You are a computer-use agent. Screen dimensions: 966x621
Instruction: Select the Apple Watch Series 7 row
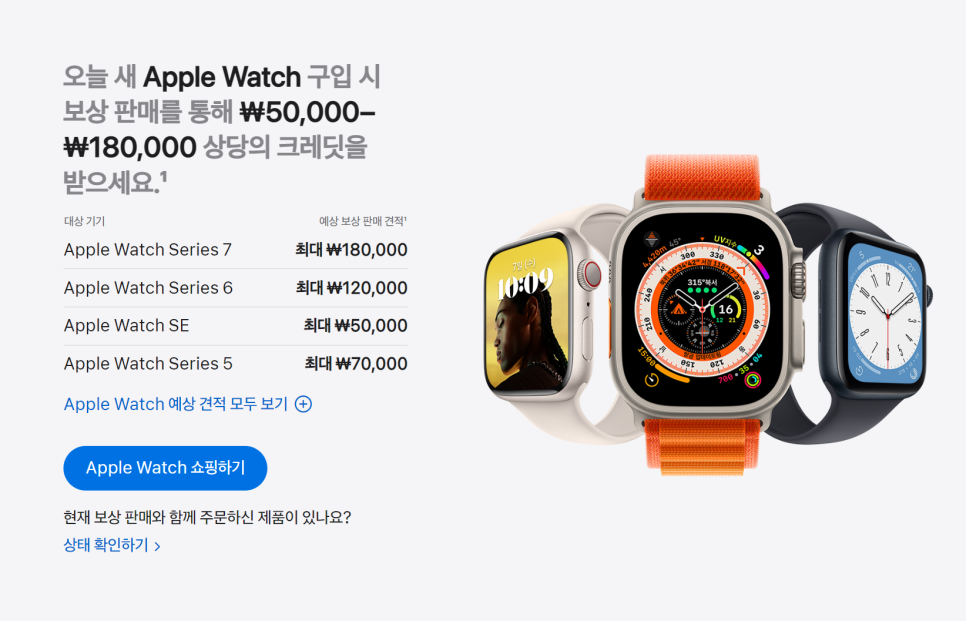[x=235, y=250]
